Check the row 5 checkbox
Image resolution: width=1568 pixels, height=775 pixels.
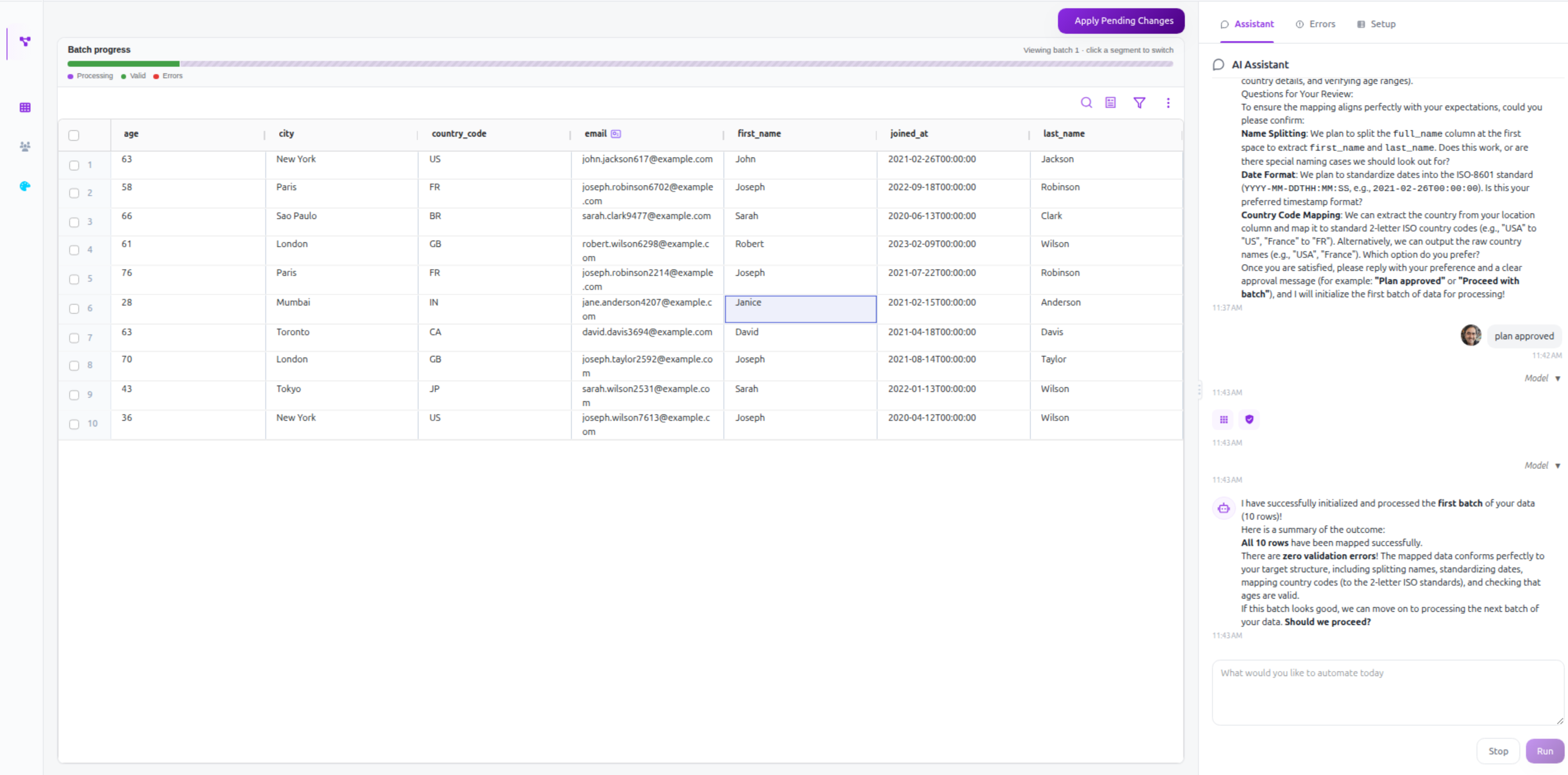coord(74,279)
